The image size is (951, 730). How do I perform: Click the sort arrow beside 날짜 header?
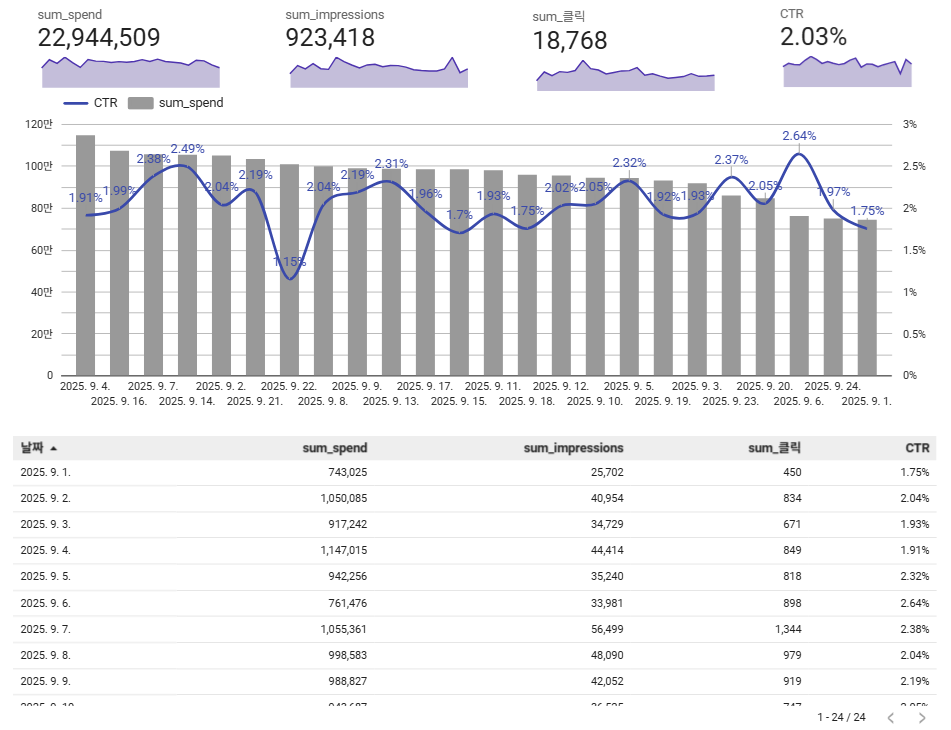[x=53, y=449]
